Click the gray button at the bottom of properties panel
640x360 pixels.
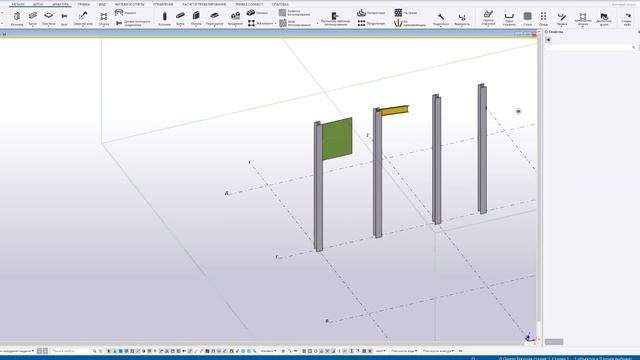coord(554,342)
